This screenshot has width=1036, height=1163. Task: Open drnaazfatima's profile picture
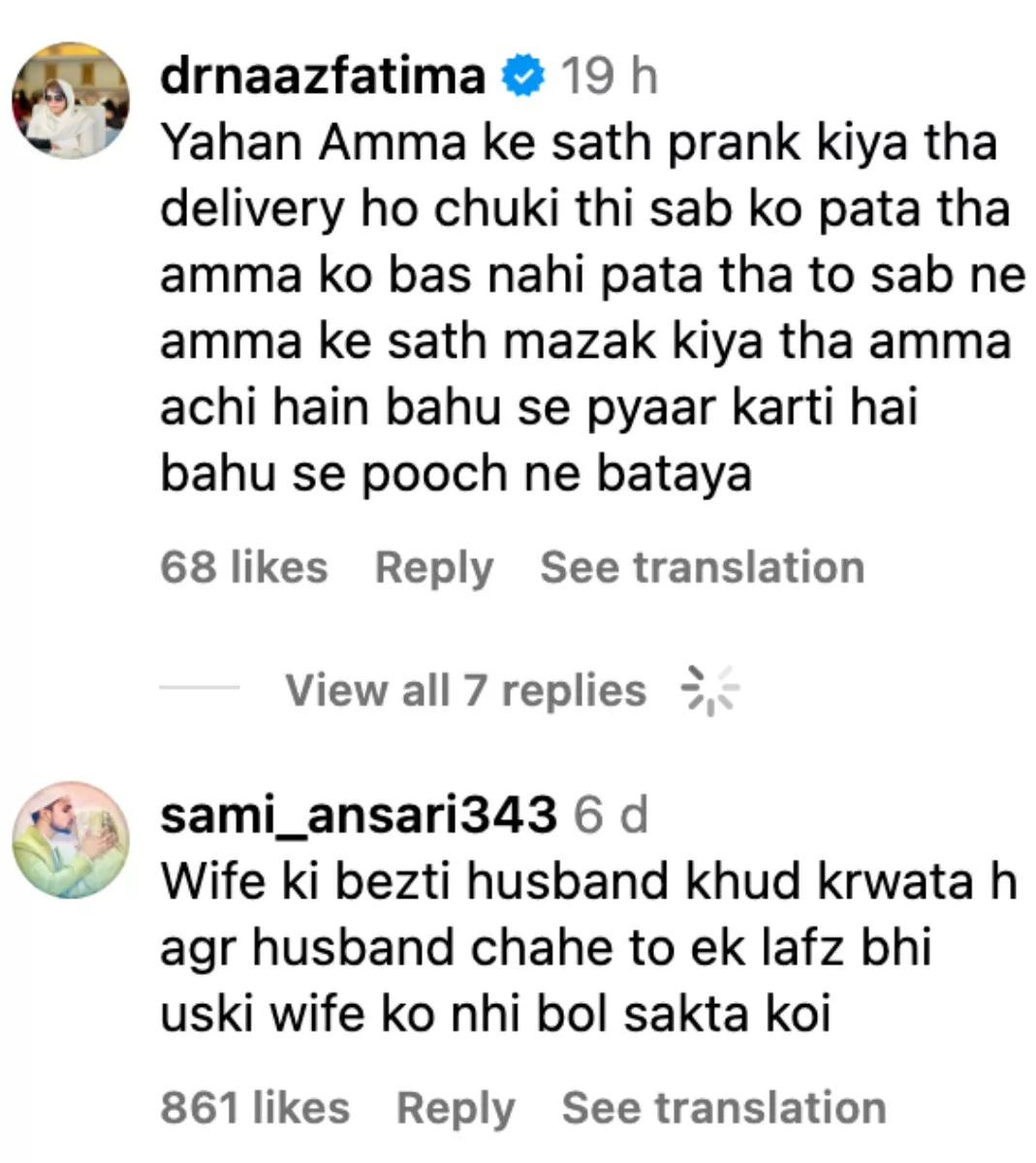pyautogui.click(x=70, y=100)
